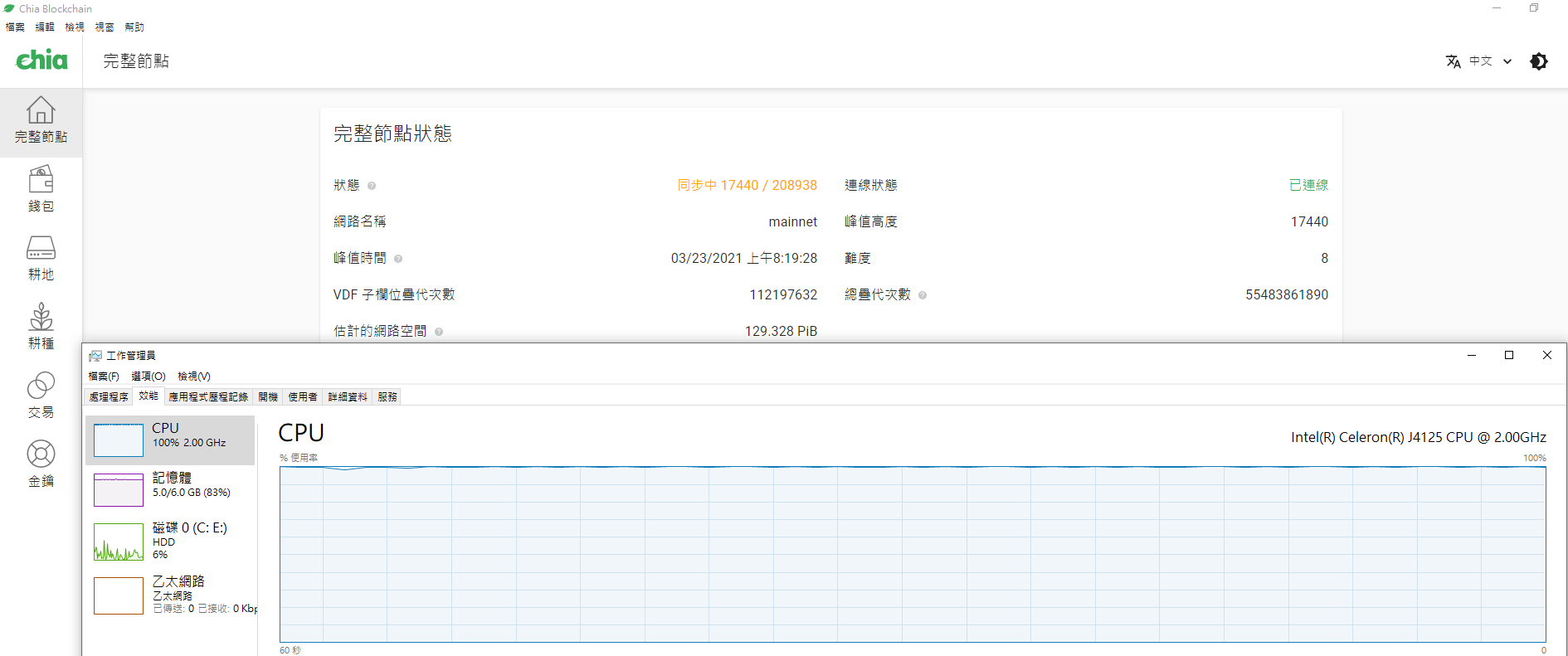Click the CPU usage graph
Image resolution: width=1568 pixels, height=656 pixels.
click(913, 554)
